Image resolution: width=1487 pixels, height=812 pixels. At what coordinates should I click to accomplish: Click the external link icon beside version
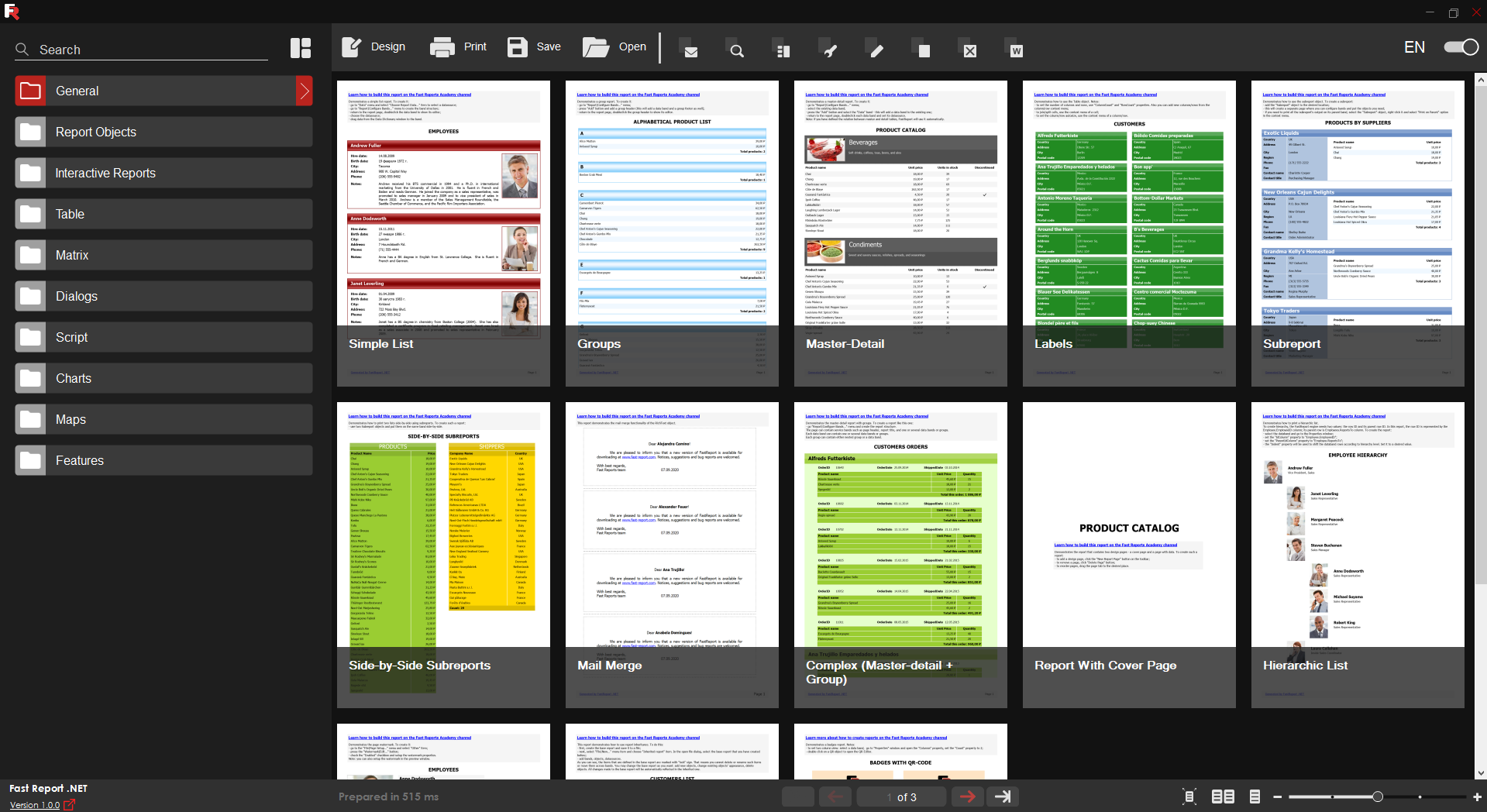coord(69,804)
